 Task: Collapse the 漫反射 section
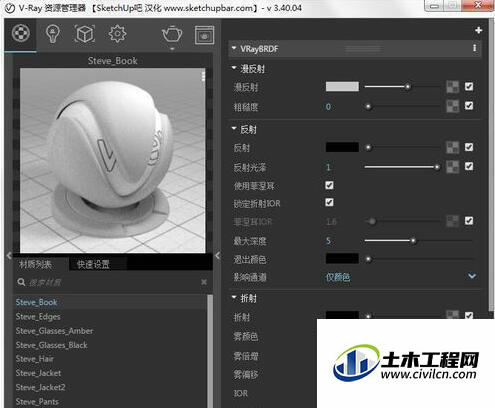[x=234, y=68]
